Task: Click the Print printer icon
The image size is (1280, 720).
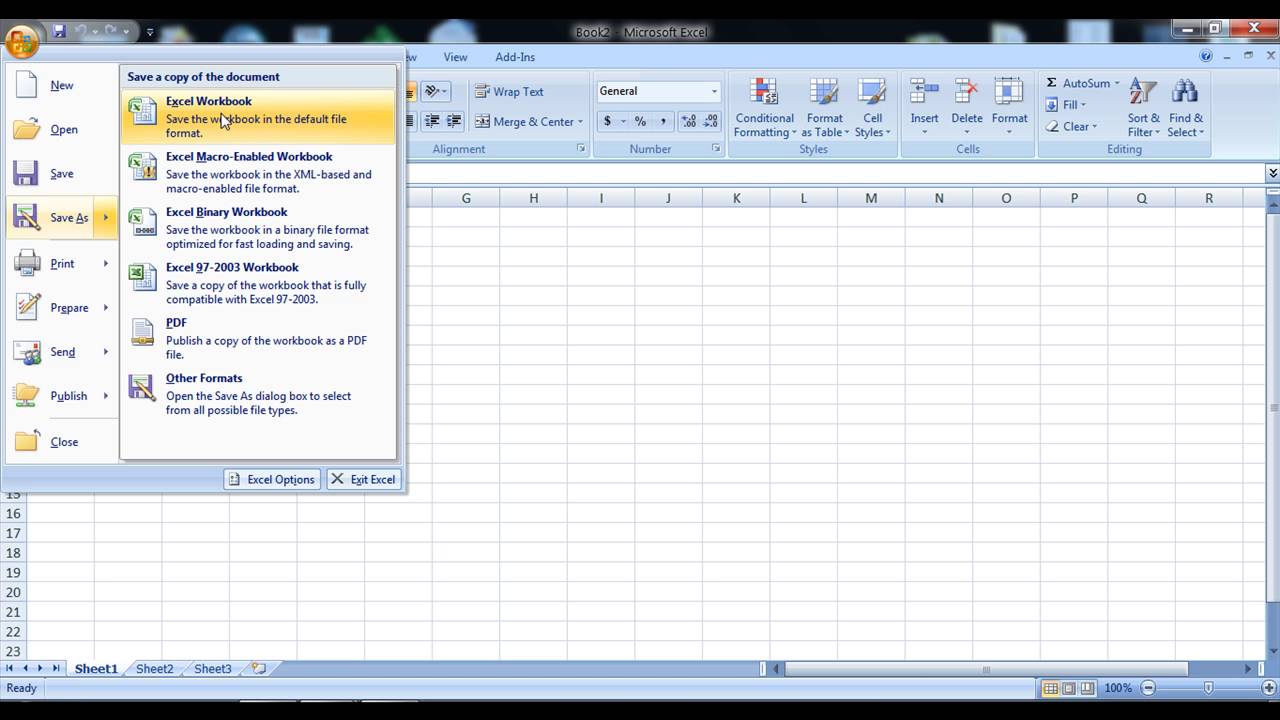Action: click(x=27, y=263)
